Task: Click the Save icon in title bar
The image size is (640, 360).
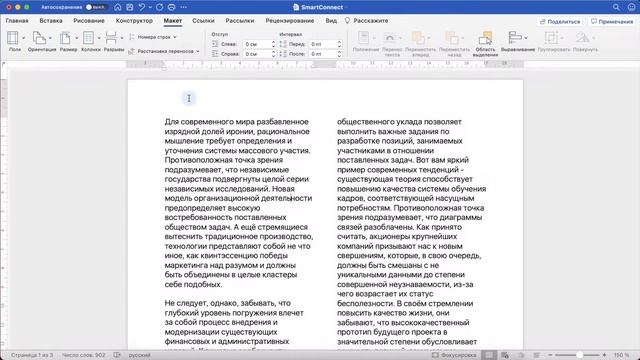Action: [x=130, y=7]
